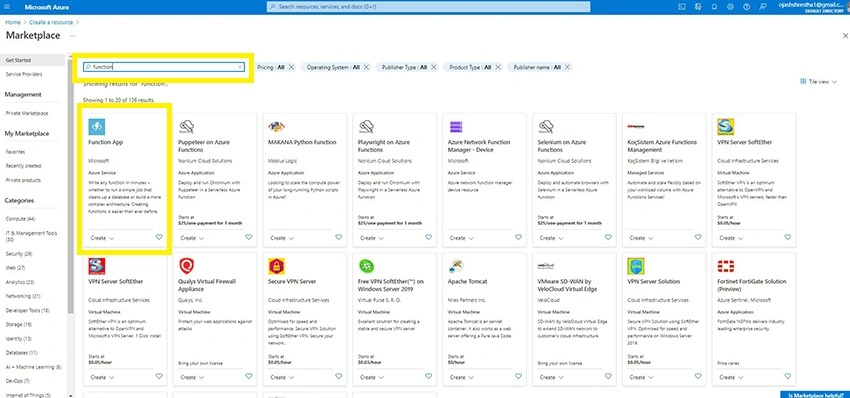850x398 pixels.
Task: Open the Function App icon tile
Action: 96,127
